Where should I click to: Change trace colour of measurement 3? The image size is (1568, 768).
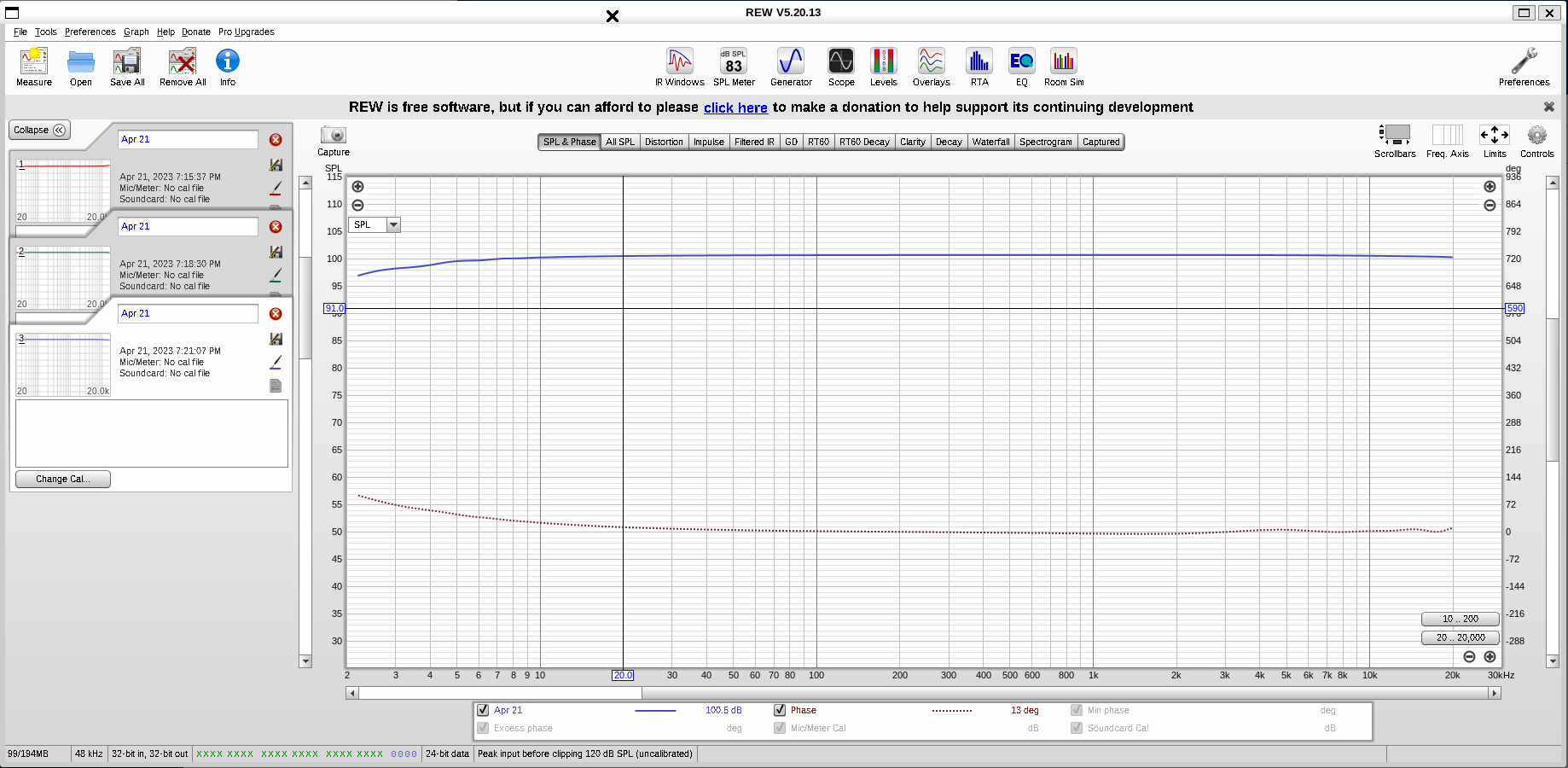coord(276,363)
